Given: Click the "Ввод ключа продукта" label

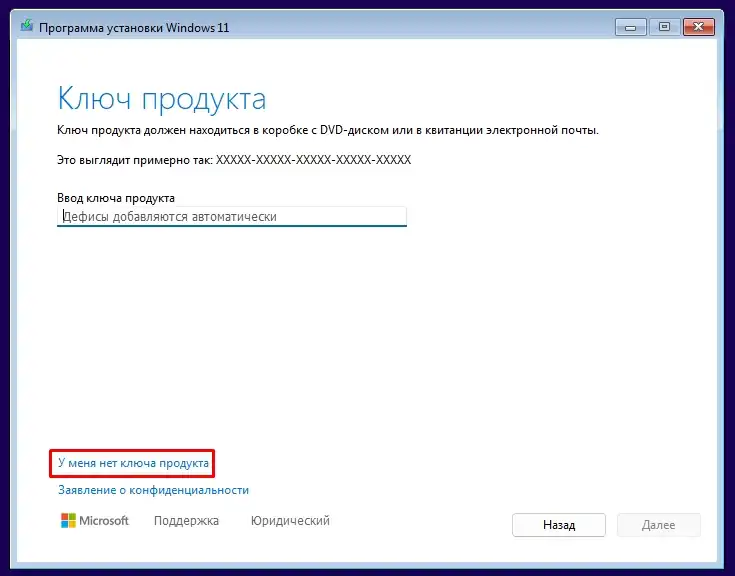Looking at the screenshot, I should pos(116,198).
